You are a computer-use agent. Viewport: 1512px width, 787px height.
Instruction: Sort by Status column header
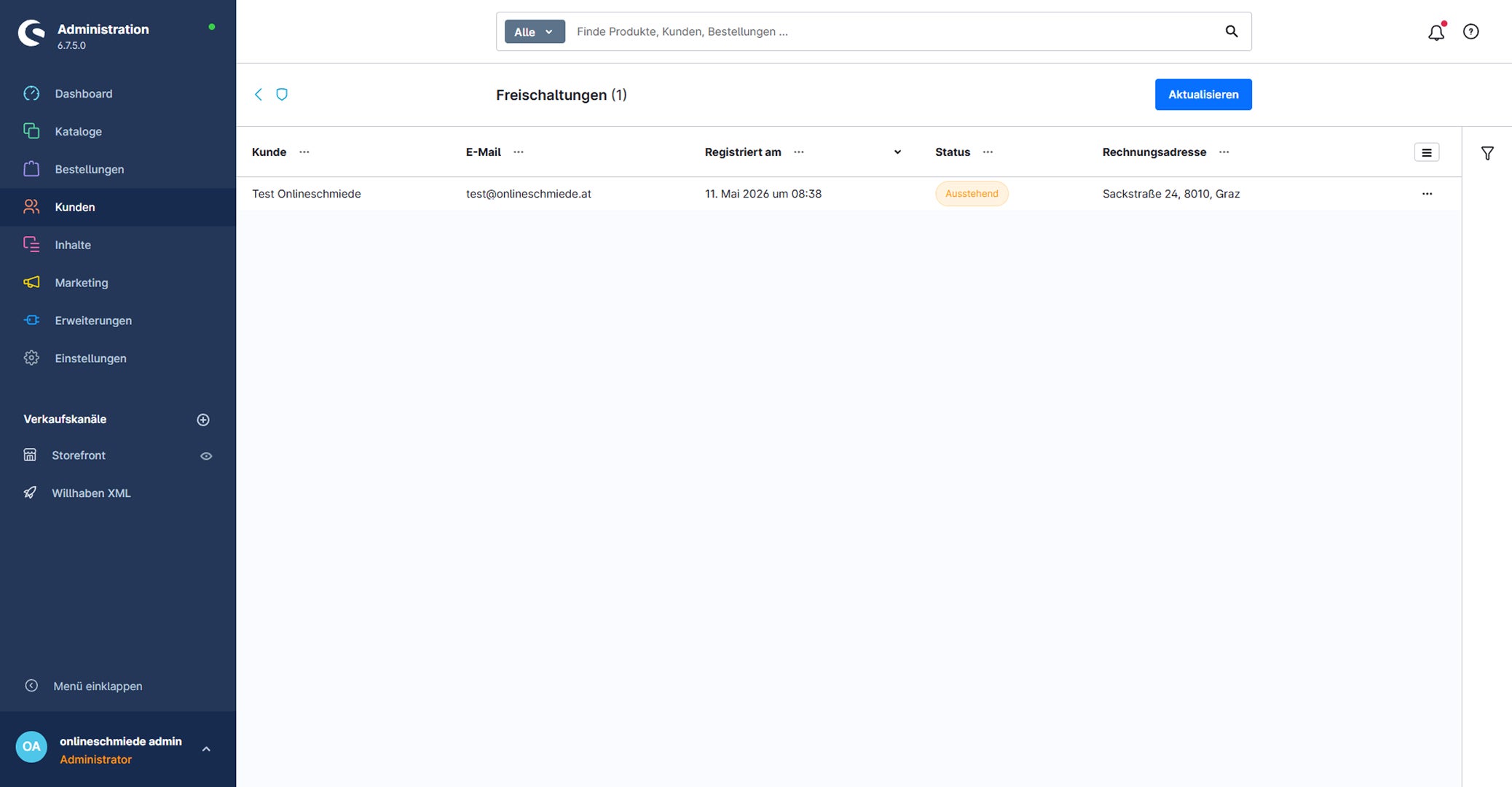[953, 152]
